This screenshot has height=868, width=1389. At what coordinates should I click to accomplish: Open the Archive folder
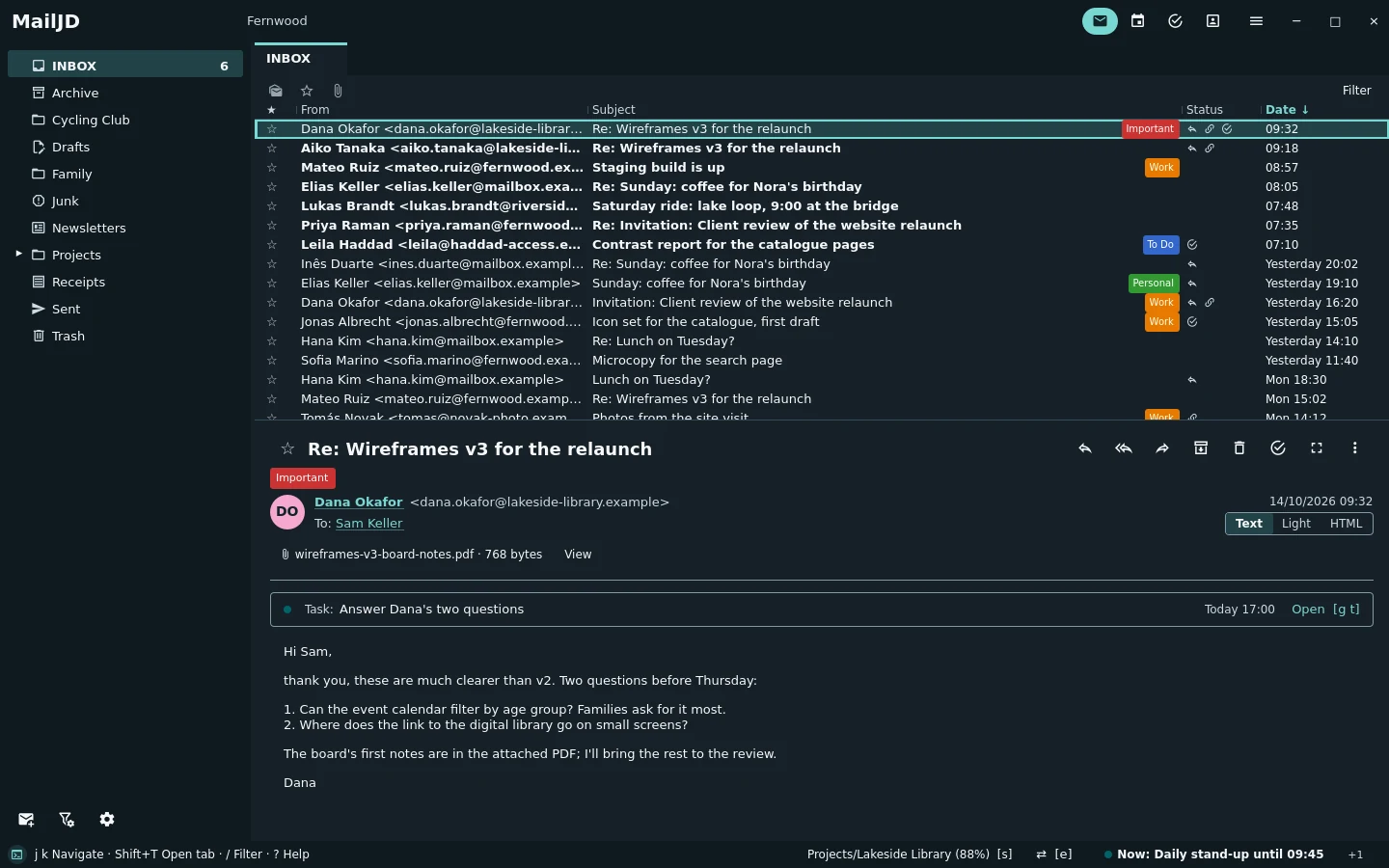point(125,93)
